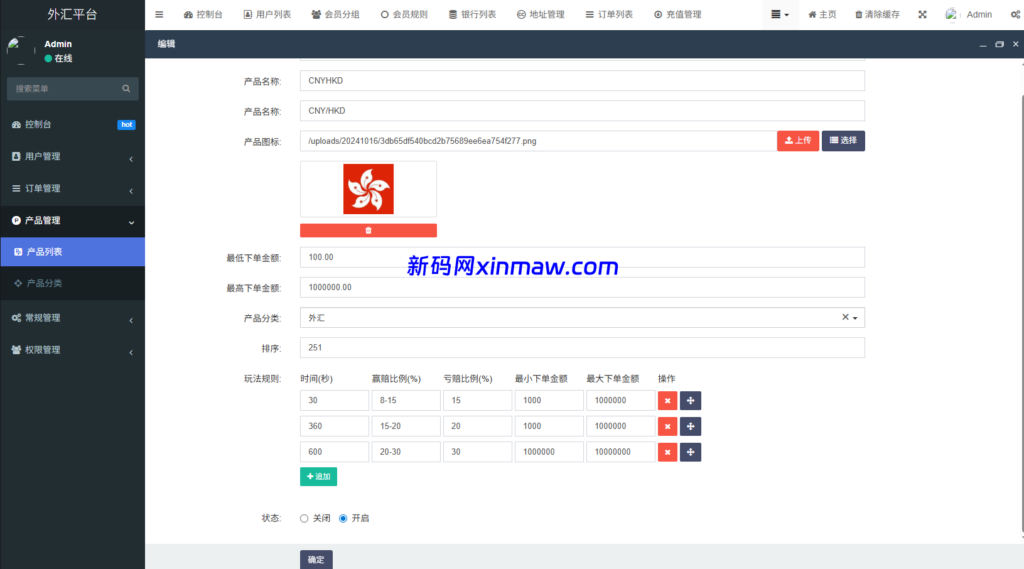Click 清除缓存 to clear the cache
The width and height of the screenshot is (1024, 569).
pyautogui.click(x=878, y=14)
